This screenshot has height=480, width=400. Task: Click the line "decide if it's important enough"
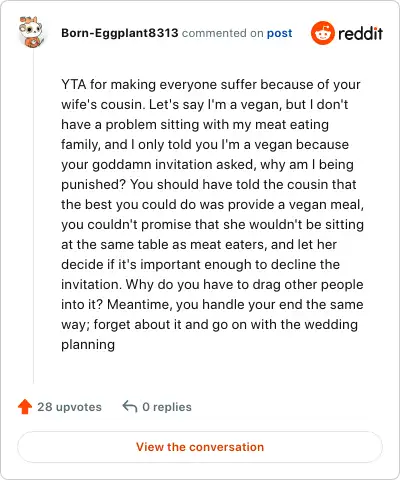[200, 265]
